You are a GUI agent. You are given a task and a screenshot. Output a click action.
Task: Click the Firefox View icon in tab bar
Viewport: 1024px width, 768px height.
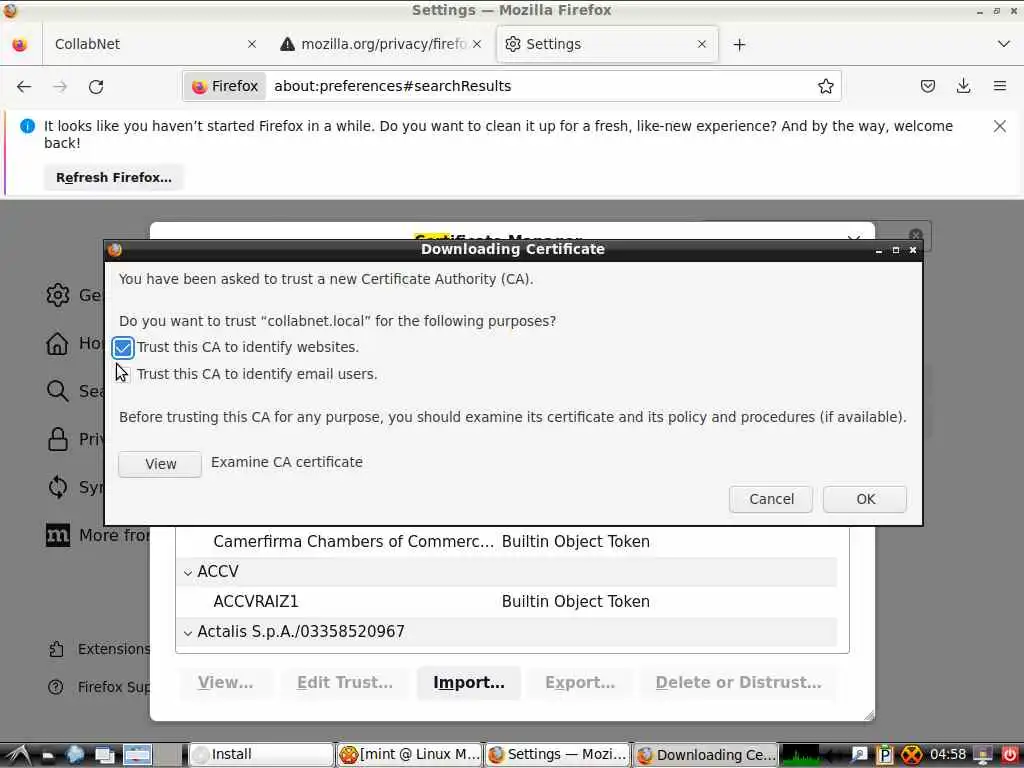pyautogui.click(x=20, y=44)
